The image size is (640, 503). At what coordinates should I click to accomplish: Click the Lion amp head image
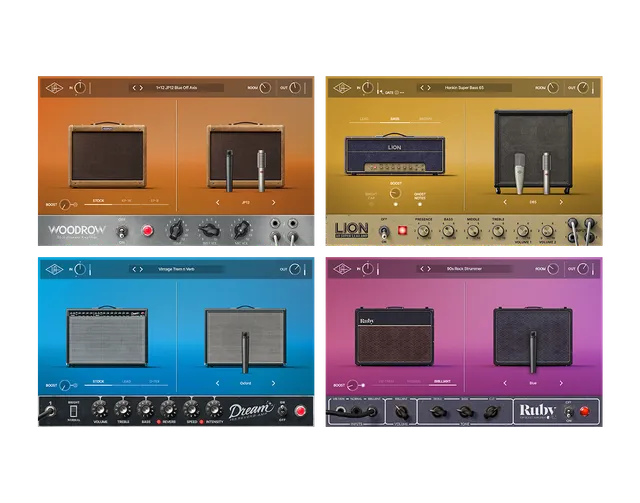(x=395, y=154)
